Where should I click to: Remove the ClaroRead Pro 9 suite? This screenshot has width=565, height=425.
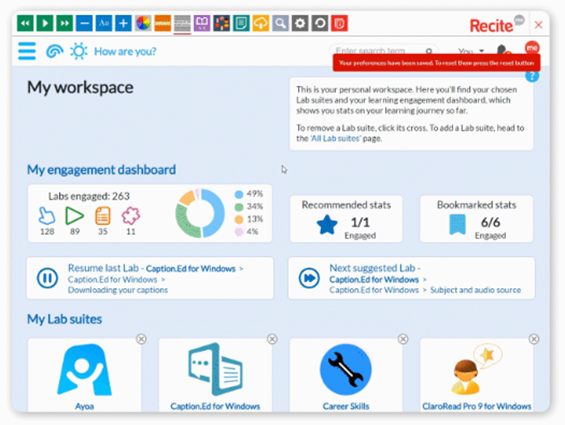pyautogui.click(x=534, y=339)
